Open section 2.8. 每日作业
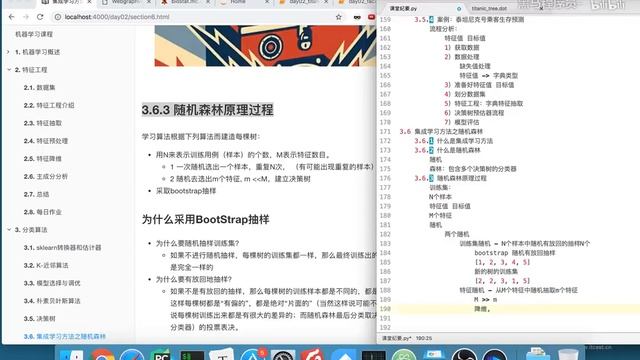The image size is (640, 360). coord(42,212)
